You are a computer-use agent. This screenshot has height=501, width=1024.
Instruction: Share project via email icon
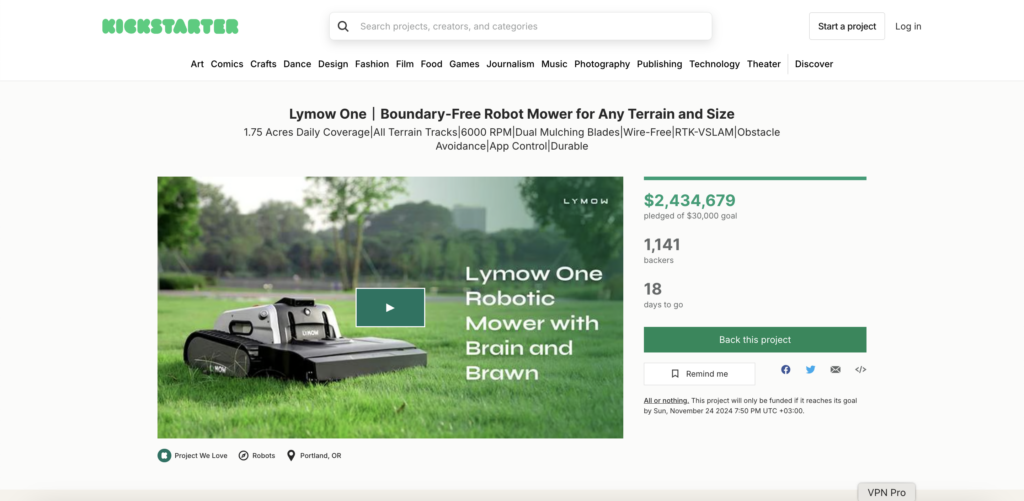point(835,370)
